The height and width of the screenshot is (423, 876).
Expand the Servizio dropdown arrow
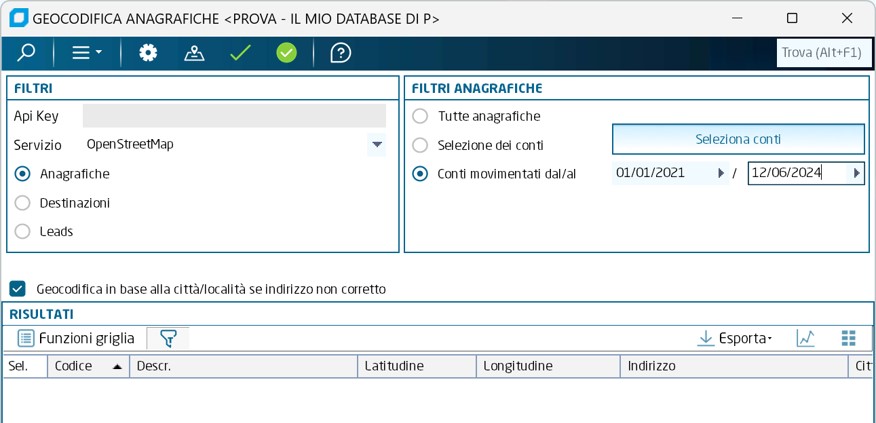pos(377,145)
